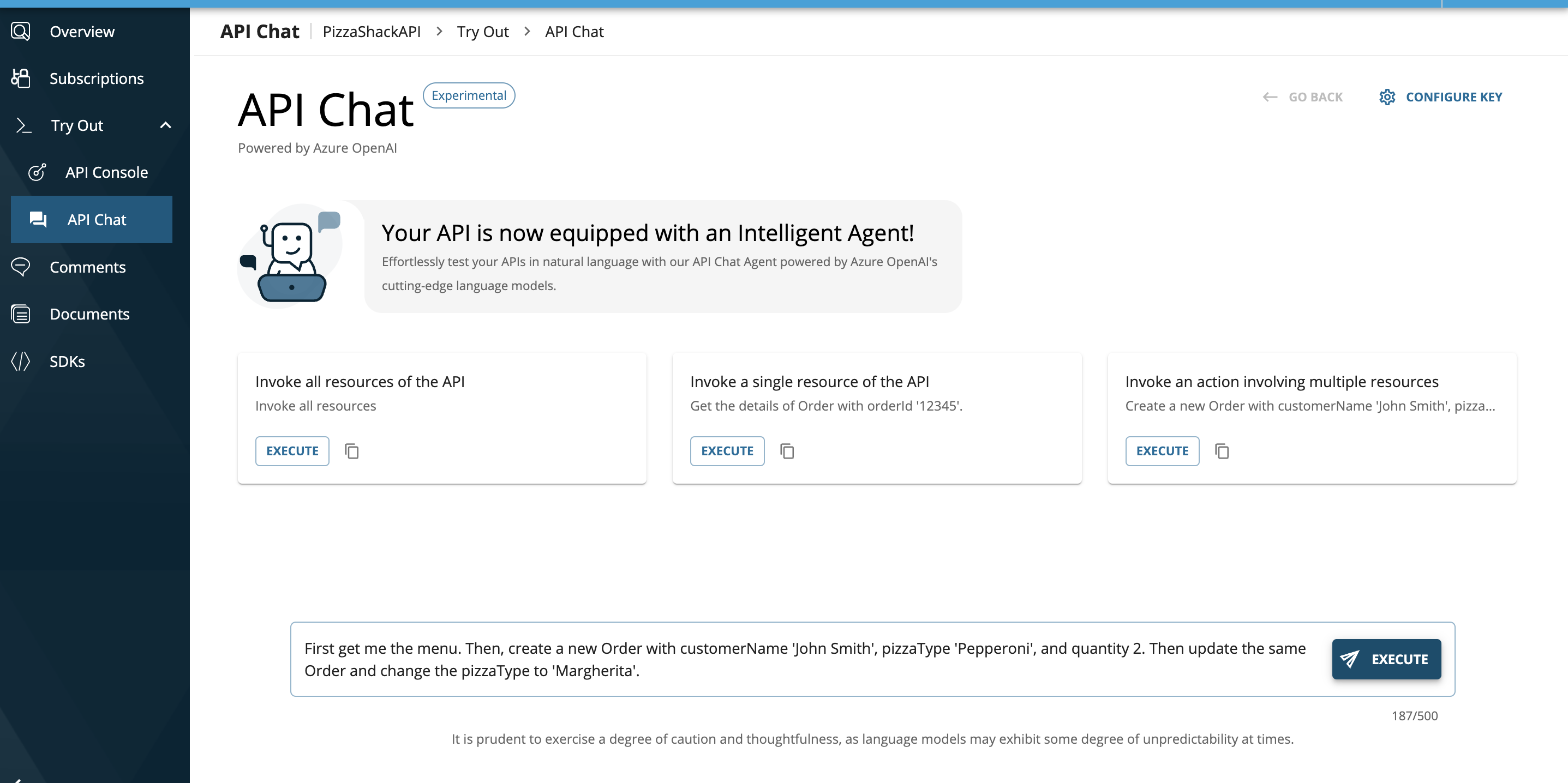Image resolution: width=1568 pixels, height=783 pixels.
Task: Click the API Console target icon
Action: coord(37,172)
